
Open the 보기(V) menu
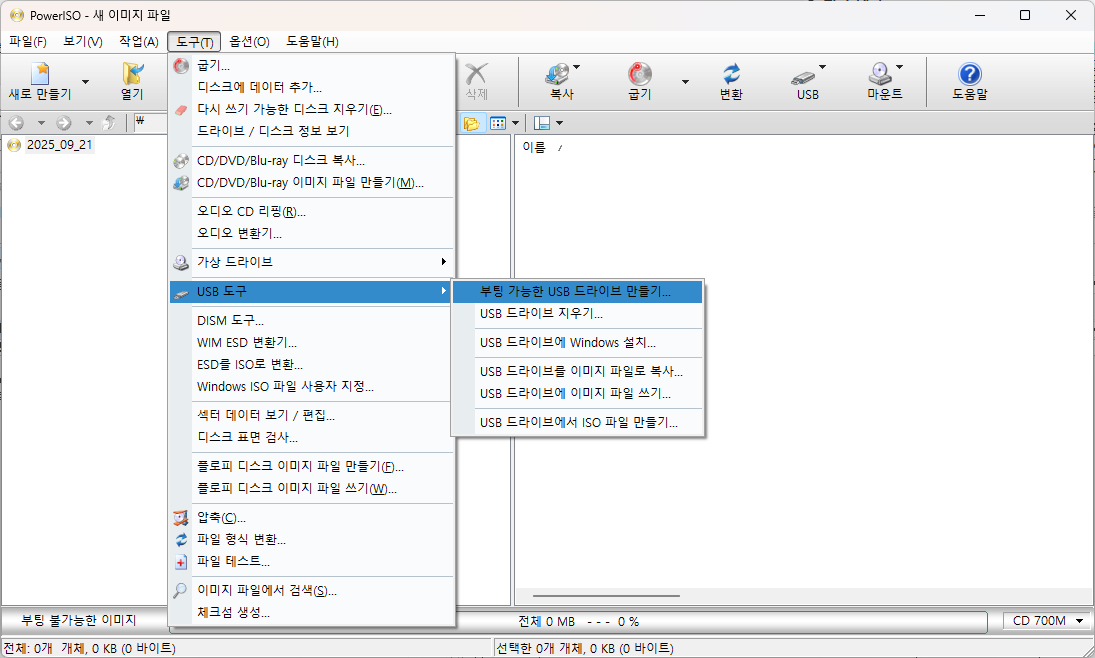tap(82, 42)
